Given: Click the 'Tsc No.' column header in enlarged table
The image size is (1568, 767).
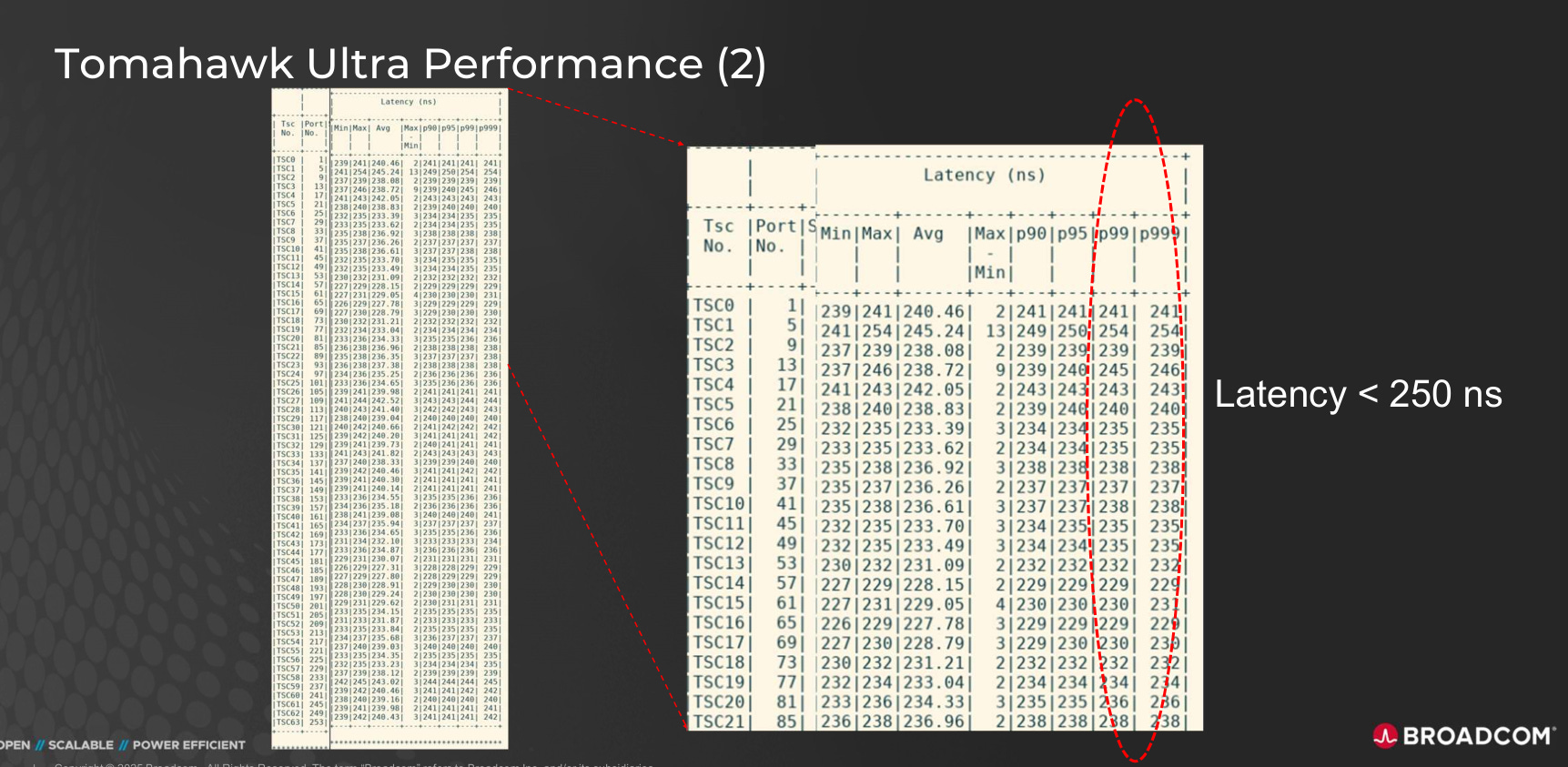Looking at the screenshot, I should point(718,236).
